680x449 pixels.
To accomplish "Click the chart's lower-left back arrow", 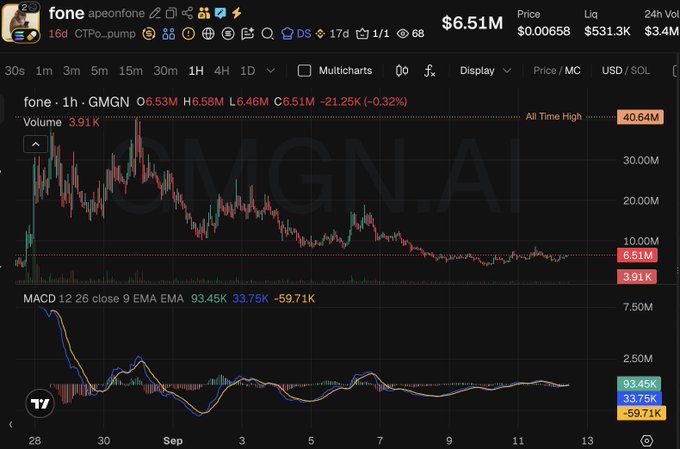I will (10, 424).
